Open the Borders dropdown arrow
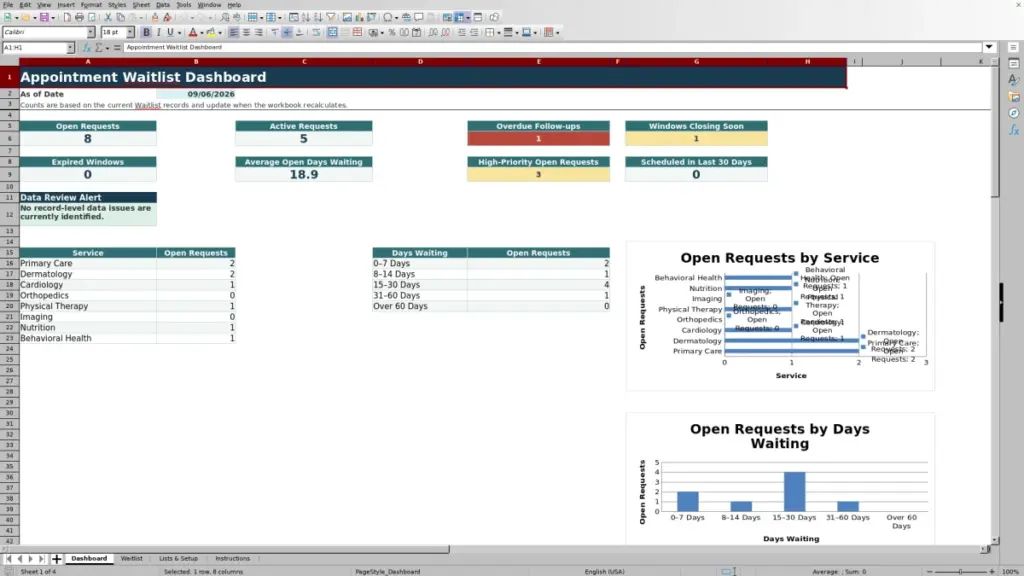This screenshot has height=576, width=1024. 499,33
